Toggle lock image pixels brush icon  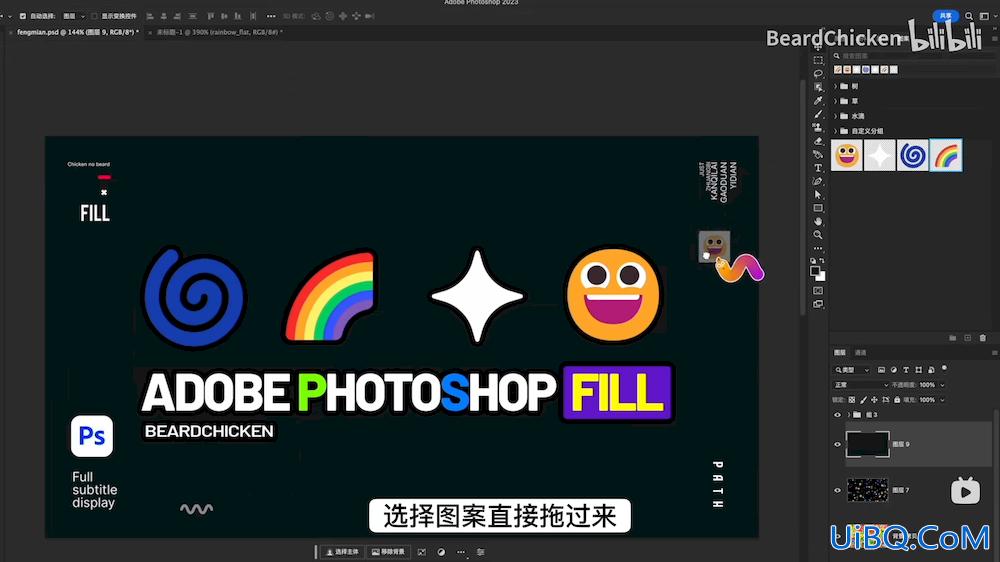864,400
